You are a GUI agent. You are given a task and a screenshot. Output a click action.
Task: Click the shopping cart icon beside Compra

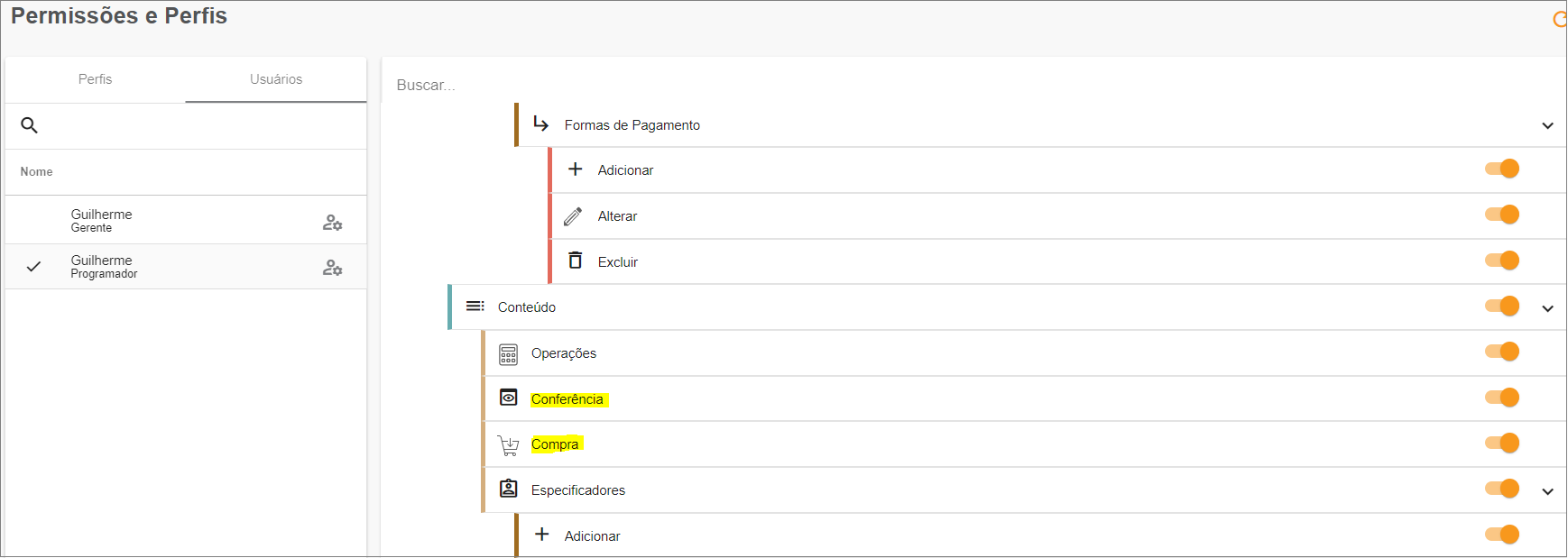[x=508, y=445]
